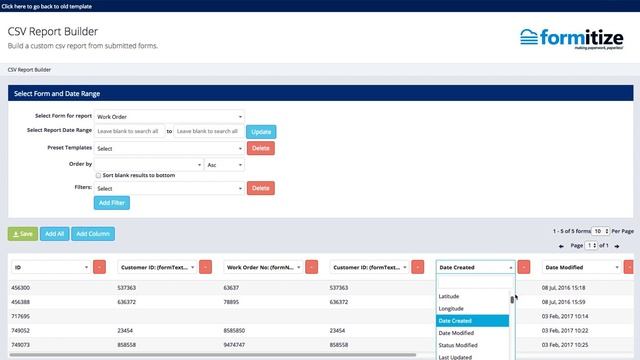Click the dropdown list scrollbar thumb
Screen dimensions: 640x360
tap(512, 300)
